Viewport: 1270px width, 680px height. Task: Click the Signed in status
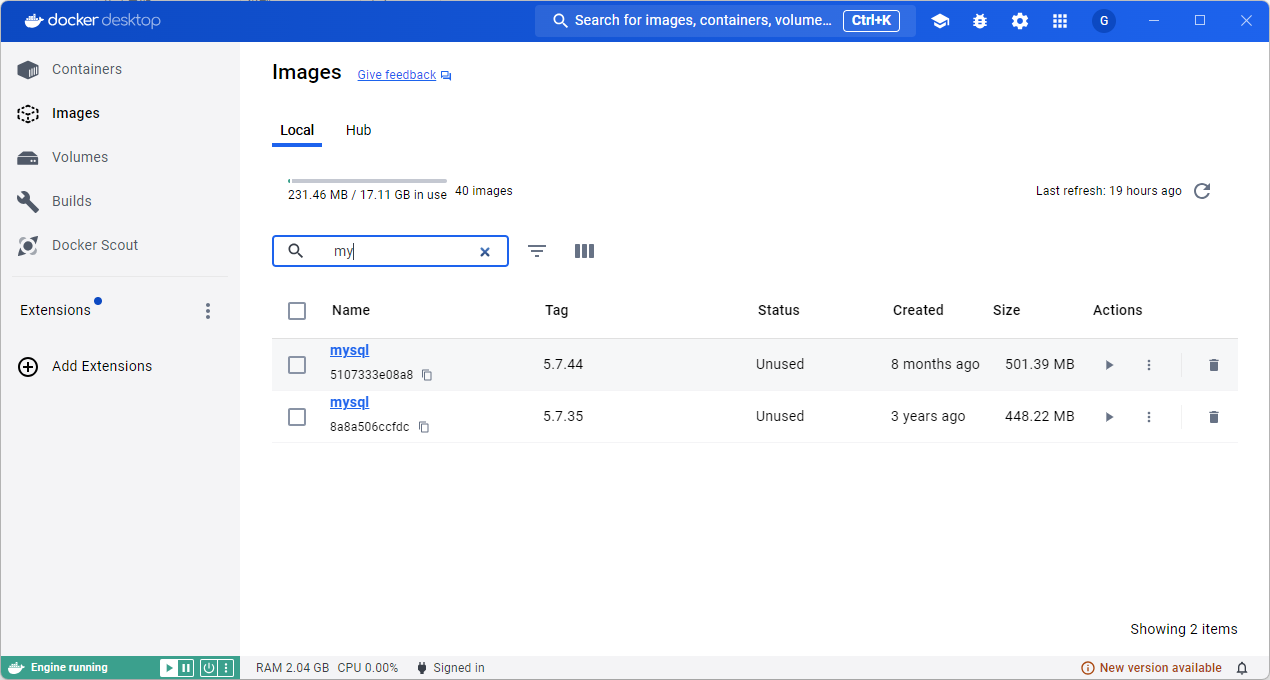(450, 668)
